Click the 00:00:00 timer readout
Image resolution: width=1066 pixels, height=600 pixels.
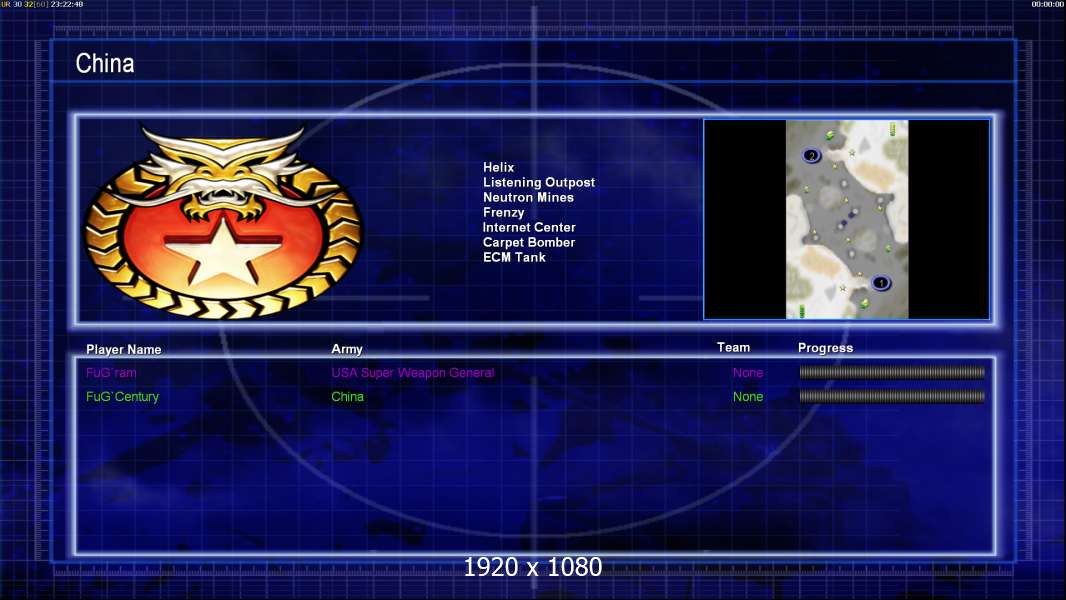(x=1048, y=4)
